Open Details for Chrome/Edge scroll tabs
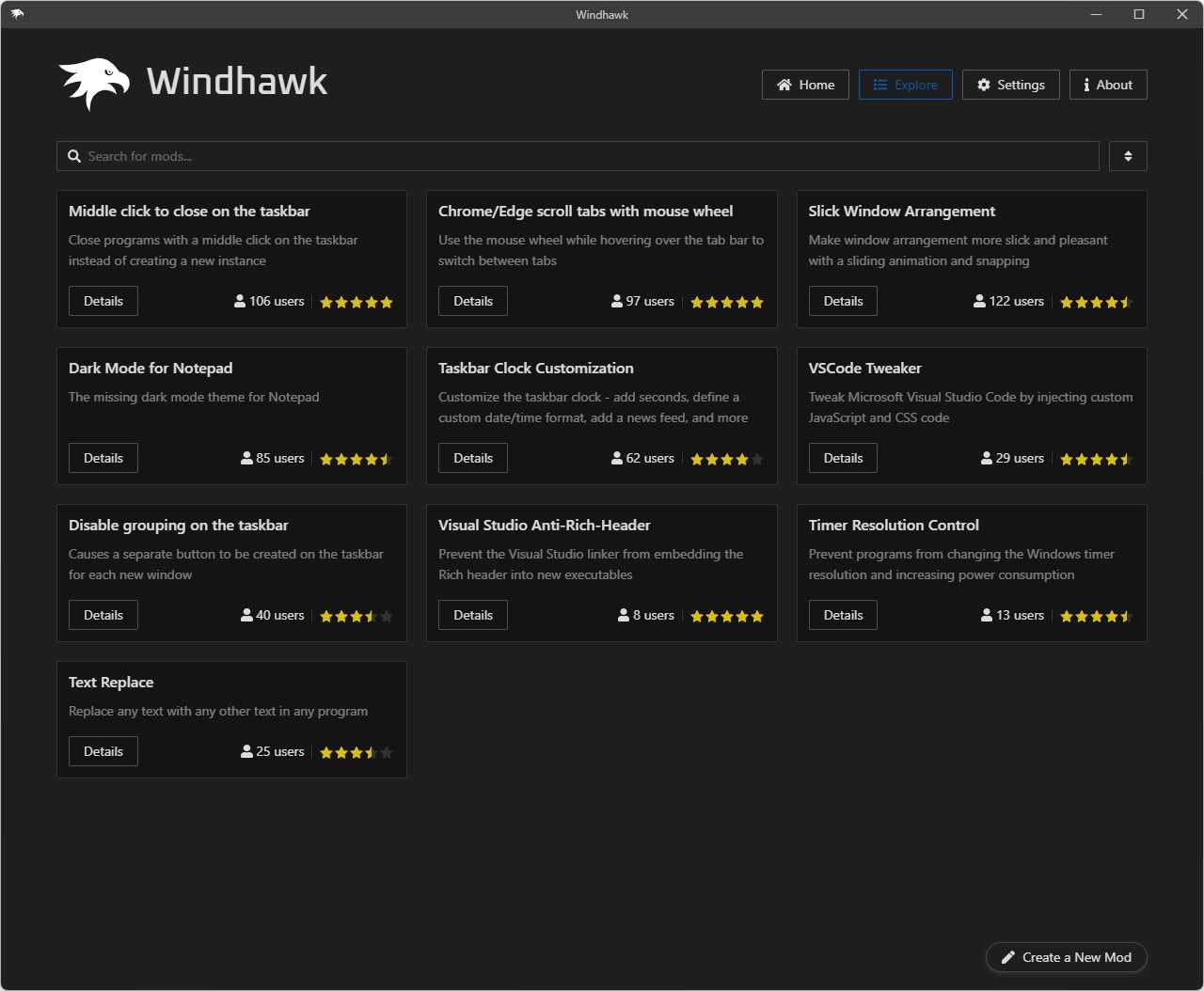The width and height of the screenshot is (1204, 991). click(473, 301)
